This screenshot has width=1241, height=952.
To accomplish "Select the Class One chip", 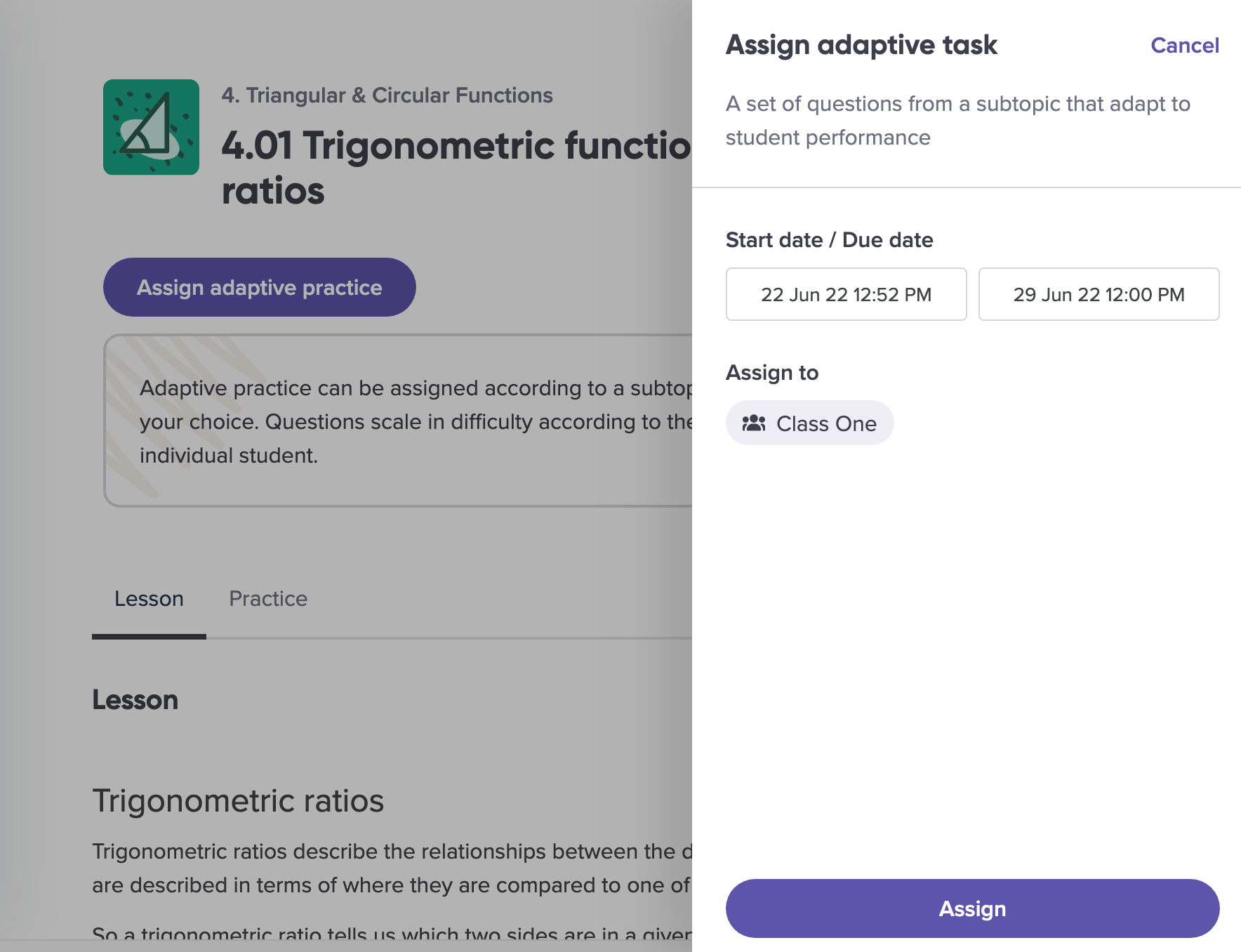I will tap(809, 423).
